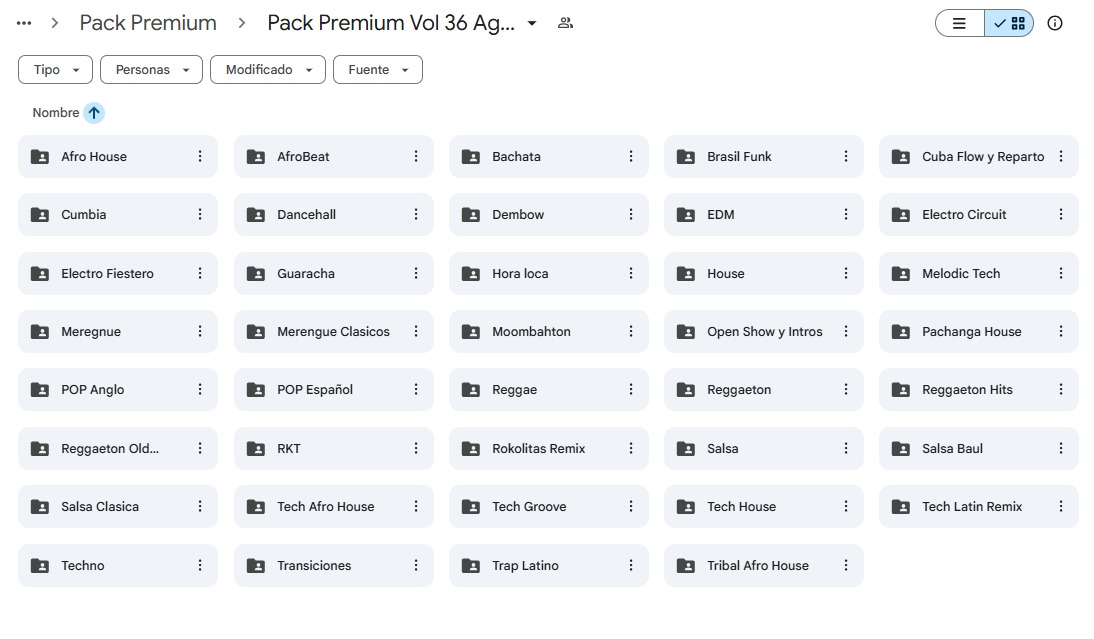
Task: View folder details info icon
Action: click(x=1055, y=23)
